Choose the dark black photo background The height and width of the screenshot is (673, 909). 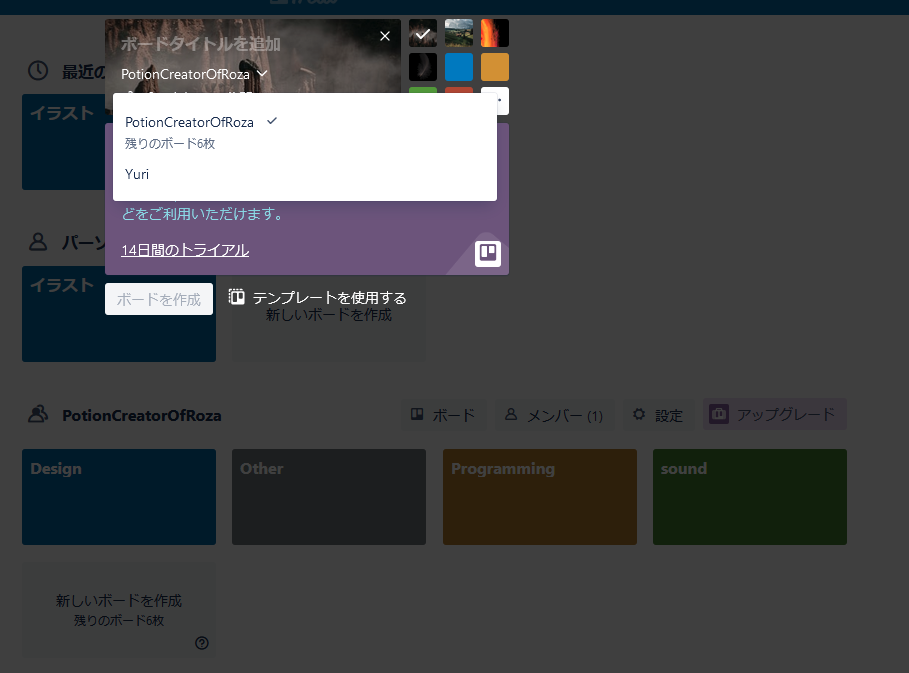pyautogui.click(x=423, y=67)
